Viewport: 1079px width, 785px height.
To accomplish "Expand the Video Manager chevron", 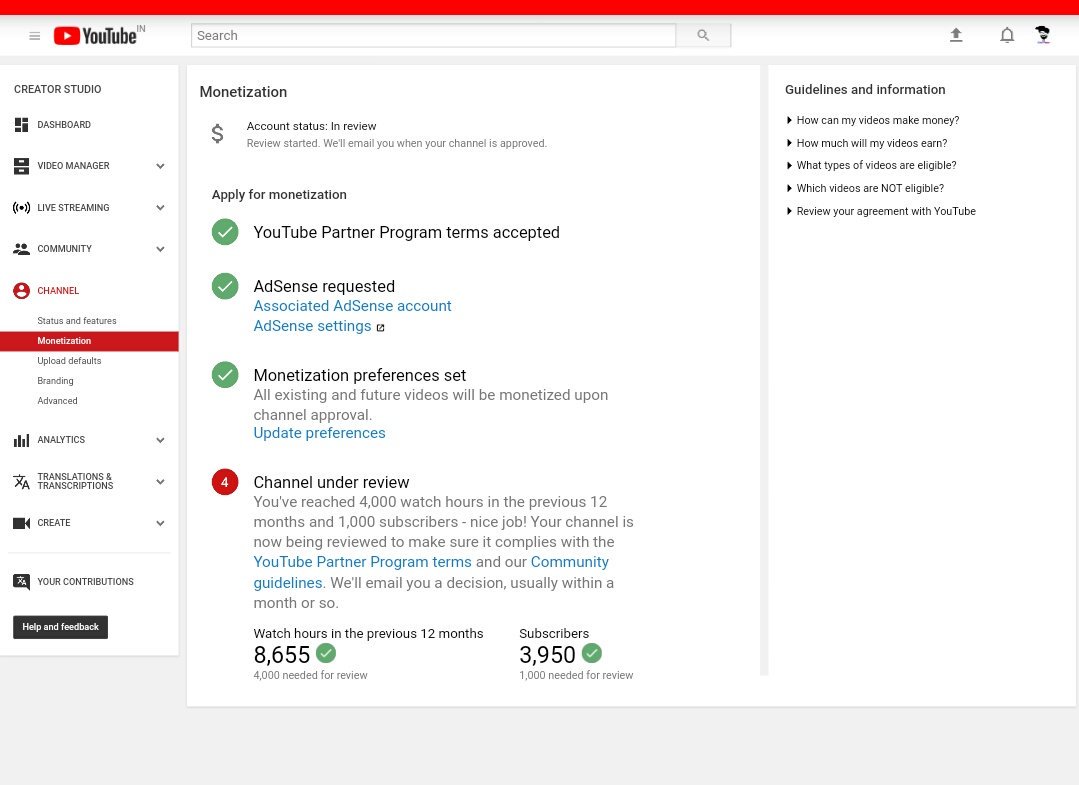I will click(160, 166).
